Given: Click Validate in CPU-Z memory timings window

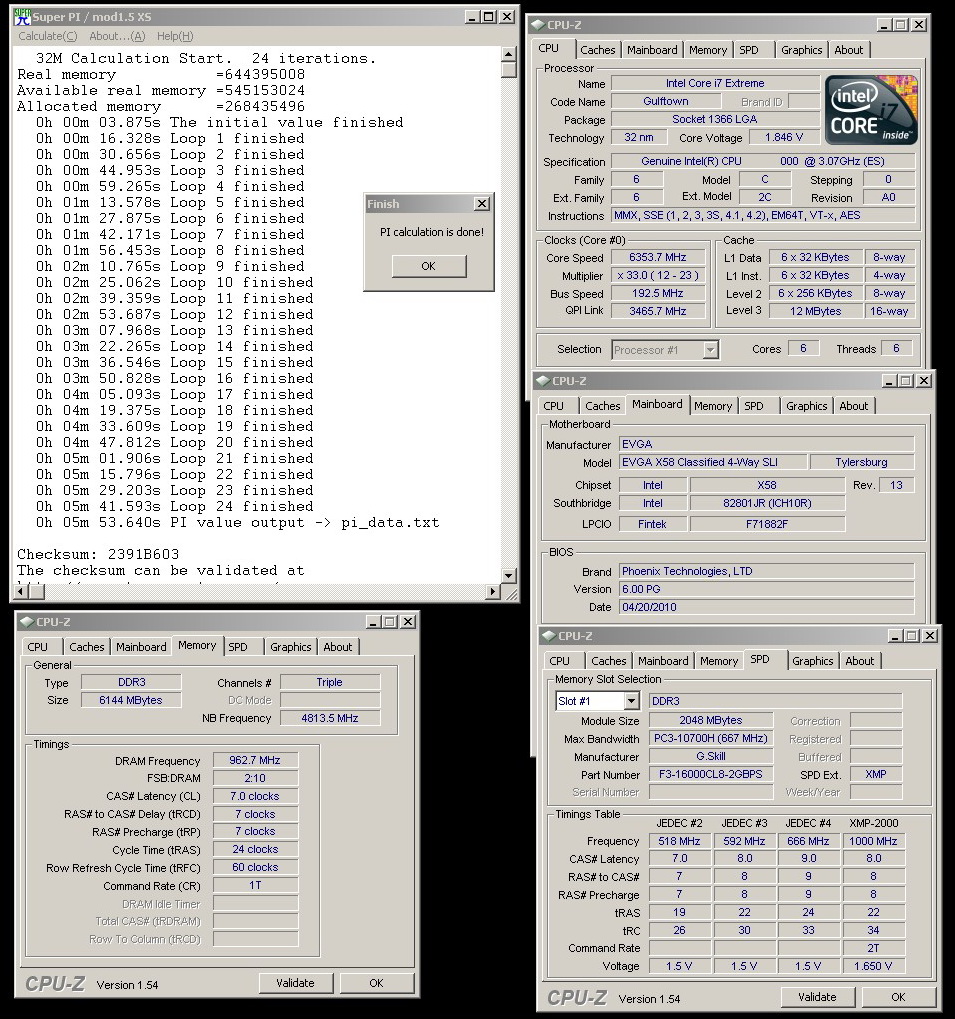Looking at the screenshot, I should [x=296, y=983].
